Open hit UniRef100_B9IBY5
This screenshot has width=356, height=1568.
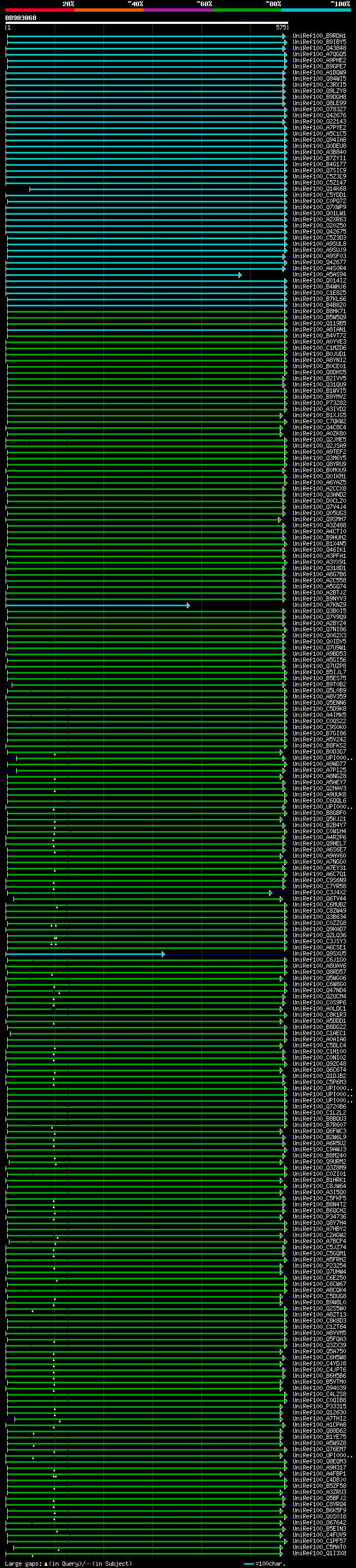tap(319, 42)
